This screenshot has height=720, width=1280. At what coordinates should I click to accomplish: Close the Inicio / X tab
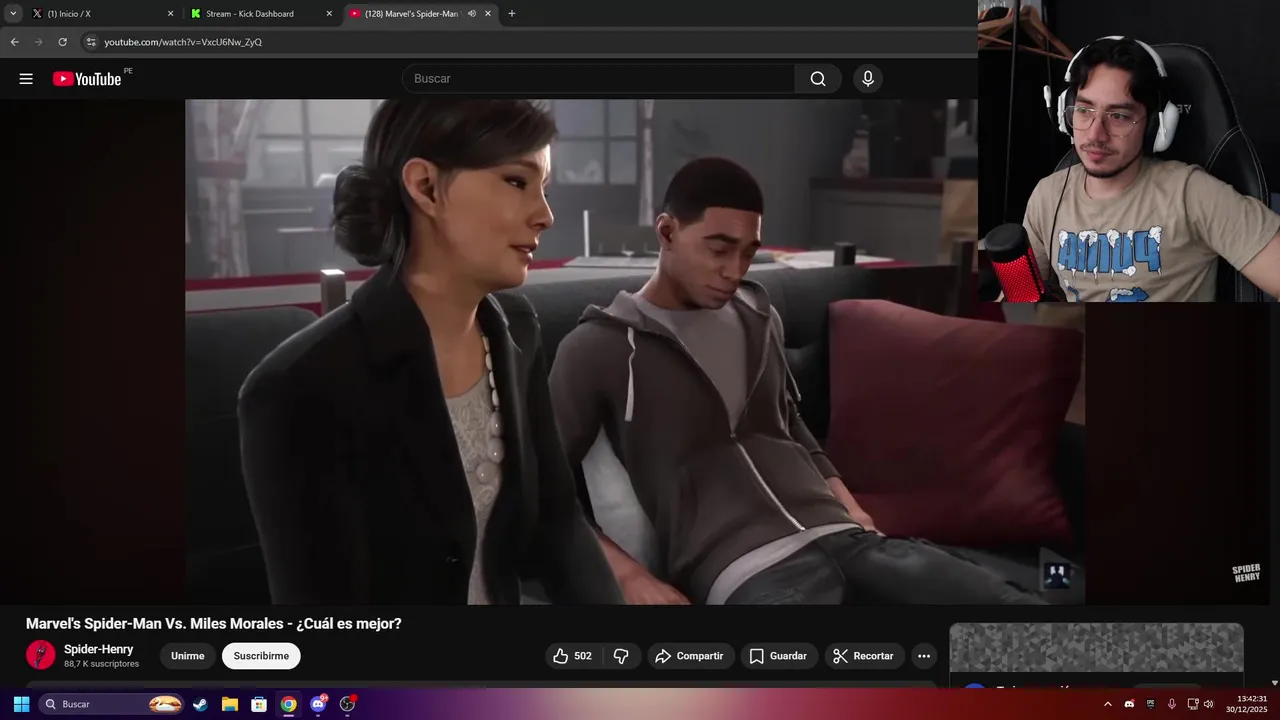170,14
